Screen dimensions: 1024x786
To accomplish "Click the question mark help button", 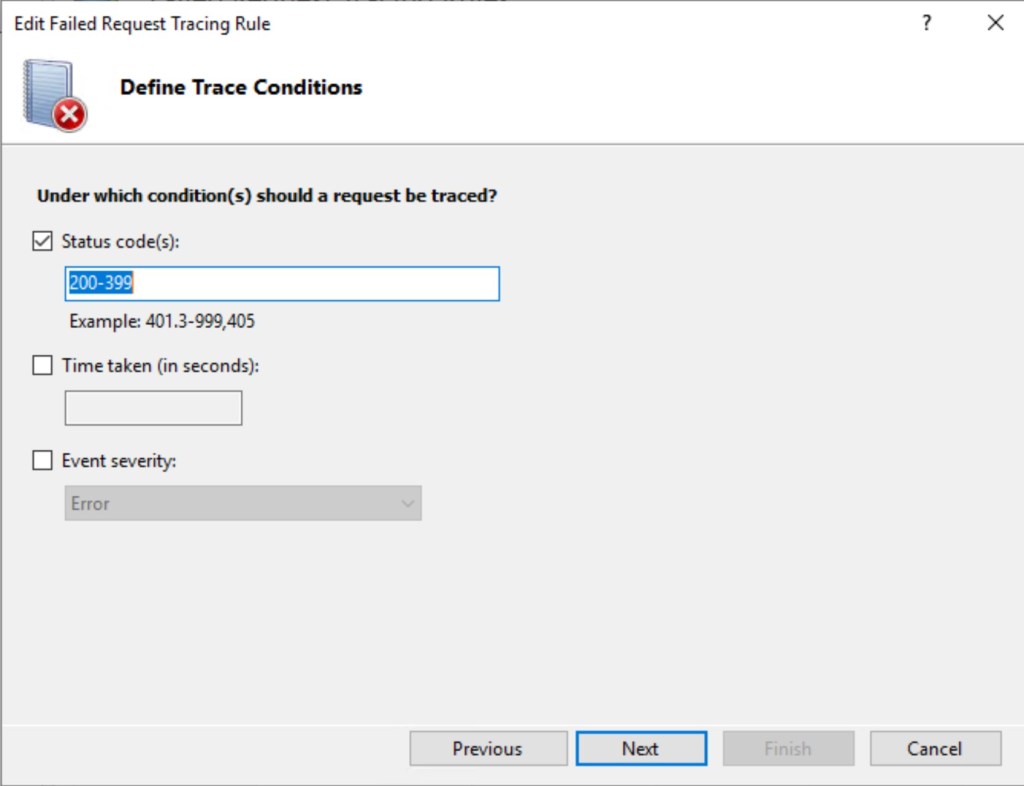I will point(926,23).
